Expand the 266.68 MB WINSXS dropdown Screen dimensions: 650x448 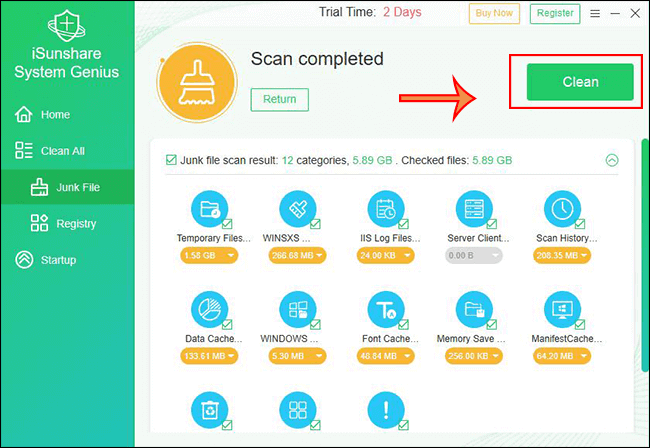click(297, 255)
